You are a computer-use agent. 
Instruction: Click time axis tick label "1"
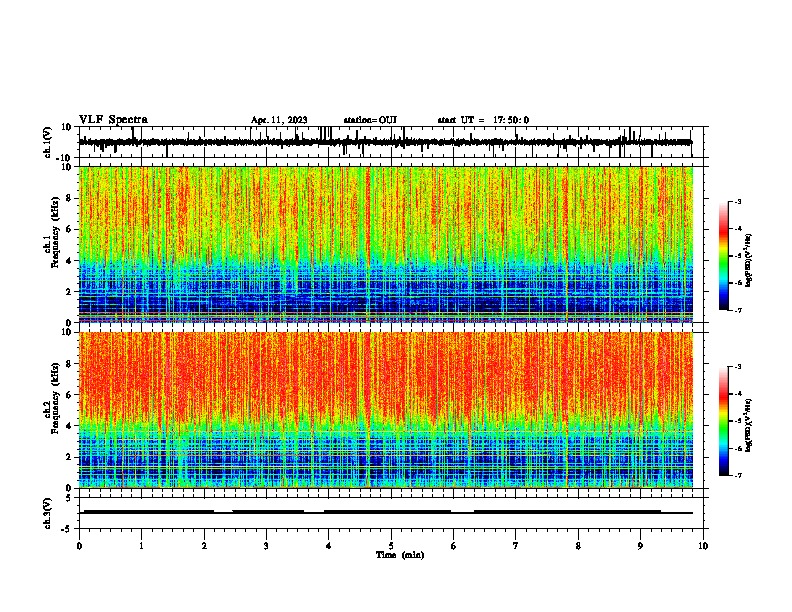click(x=141, y=546)
